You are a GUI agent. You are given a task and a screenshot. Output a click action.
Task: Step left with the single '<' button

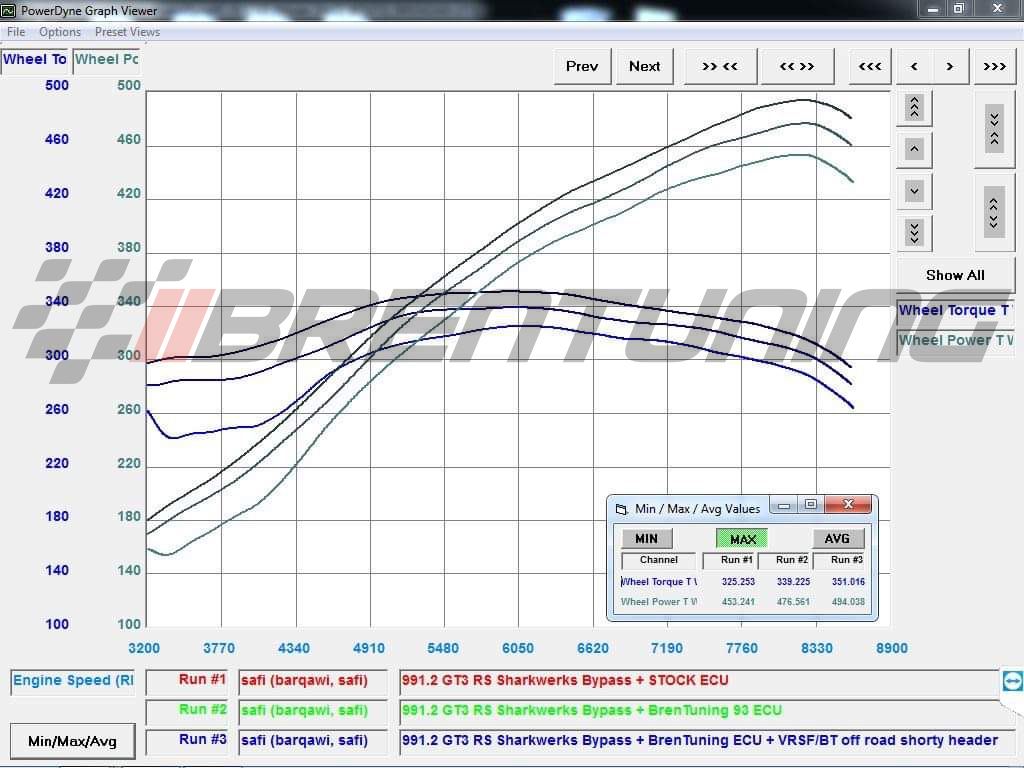pyautogui.click(x=914, y=66)
